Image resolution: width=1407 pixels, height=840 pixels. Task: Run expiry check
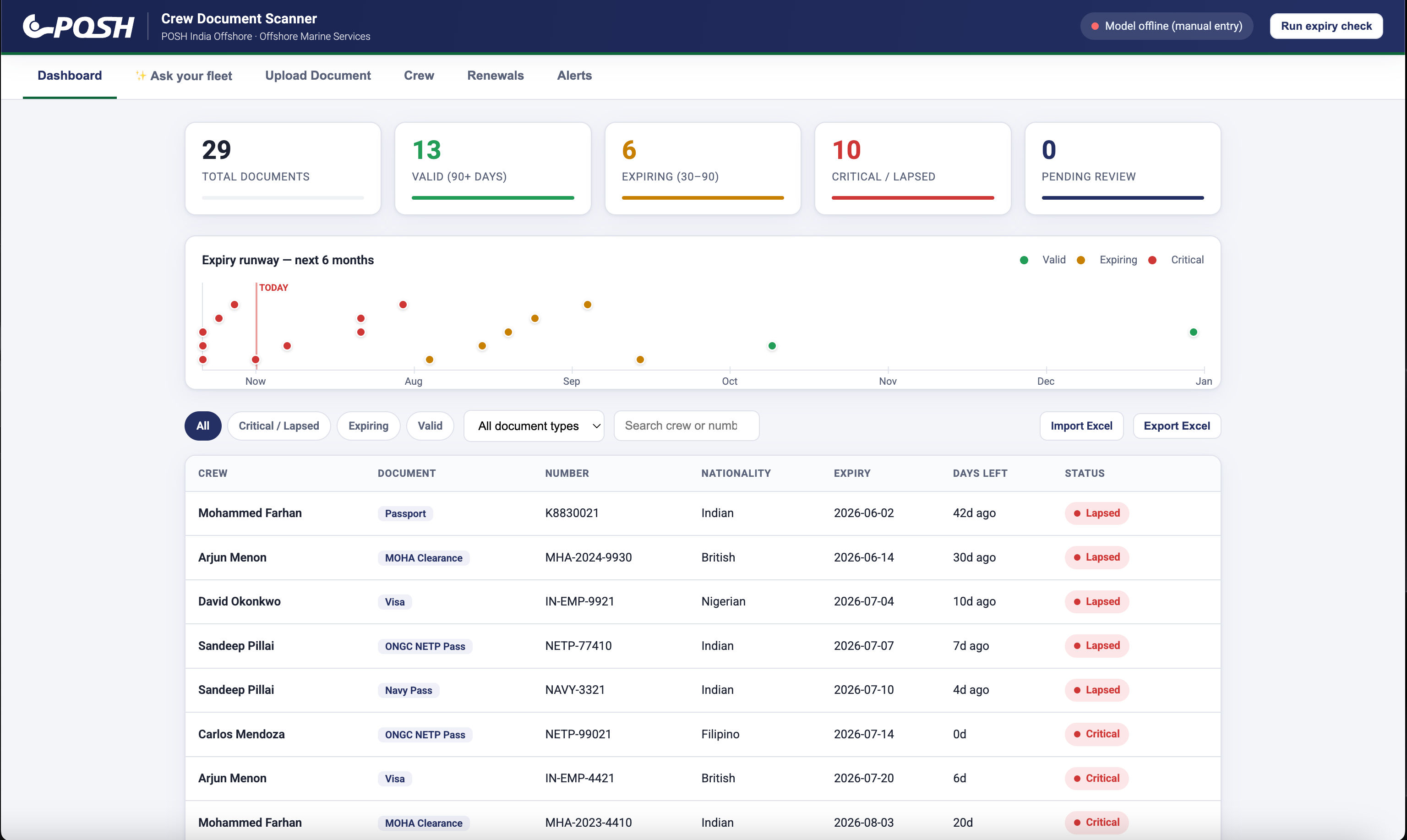pos(1326,26)
